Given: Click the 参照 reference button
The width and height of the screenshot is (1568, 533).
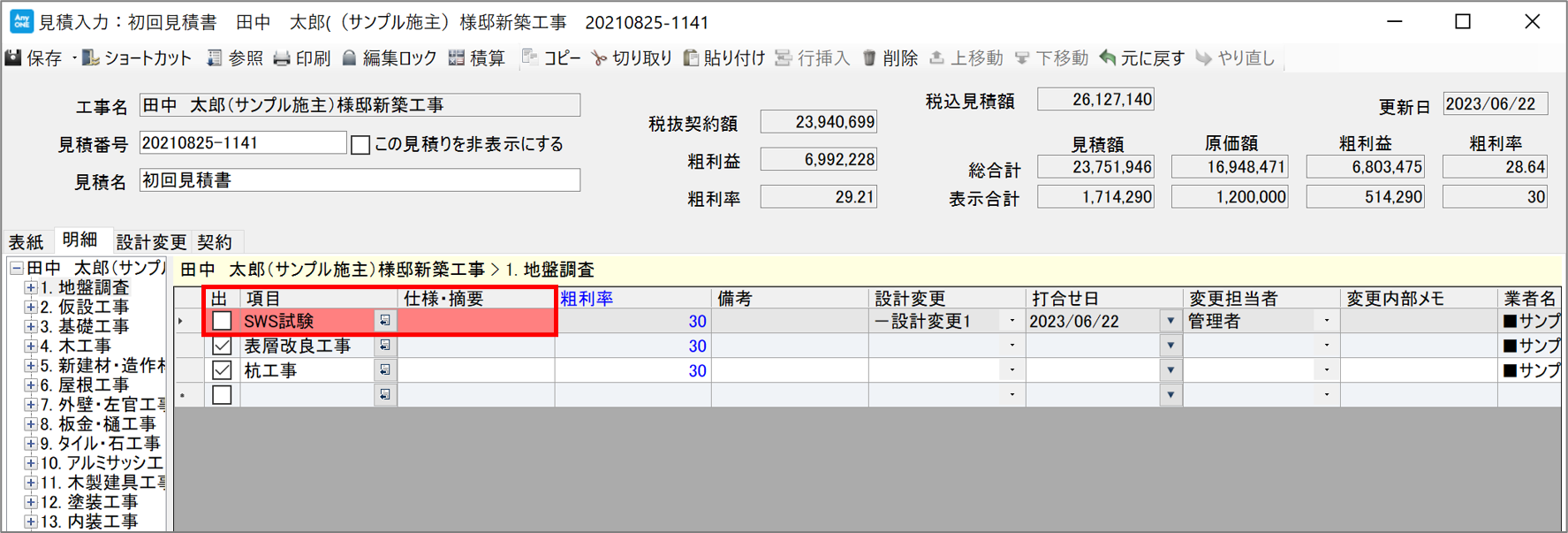Looking at the screenshot, I should pos(235,58).
